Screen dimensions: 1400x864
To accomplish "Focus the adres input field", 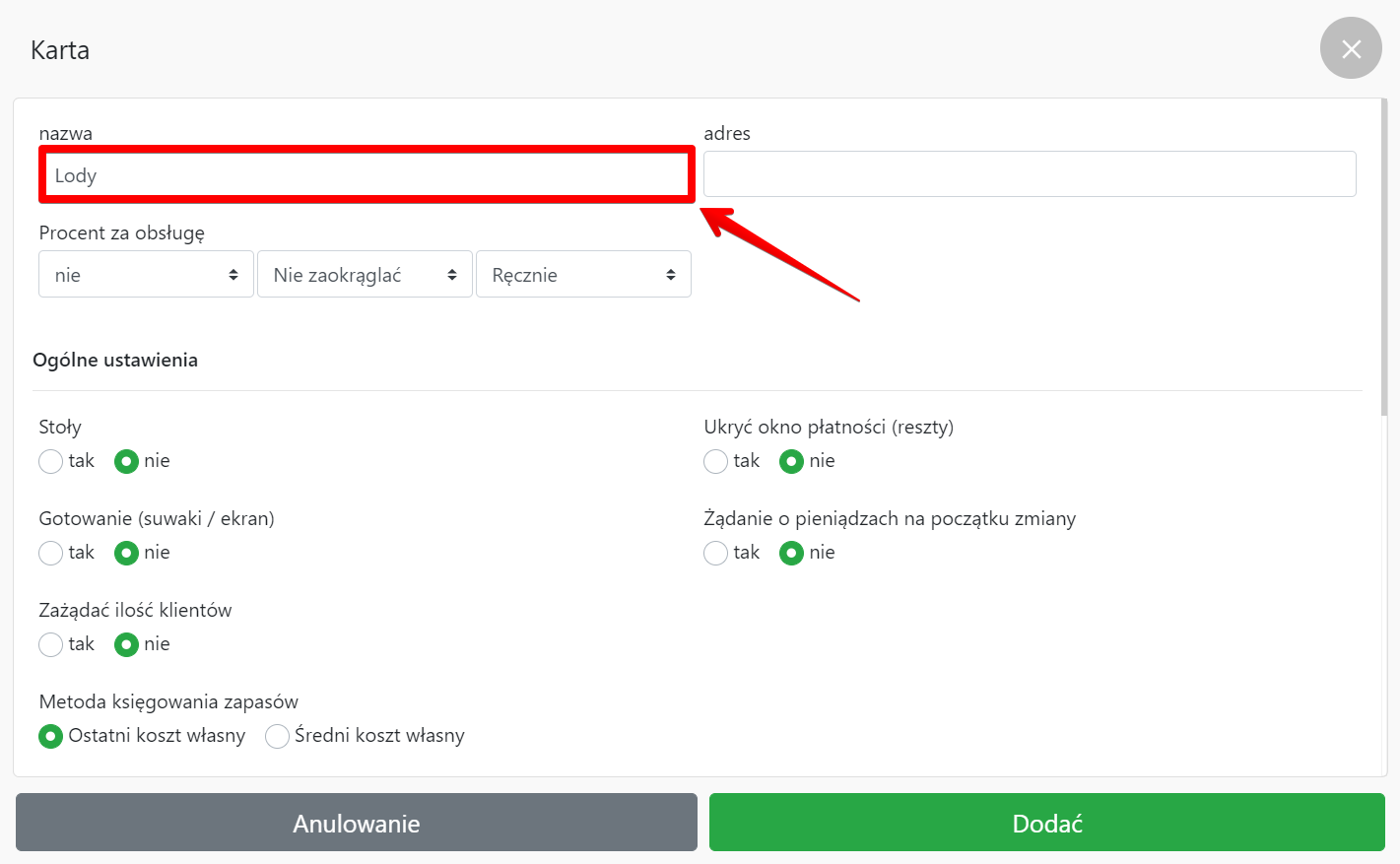I will pyautogui.click(x=1029, y=174).
